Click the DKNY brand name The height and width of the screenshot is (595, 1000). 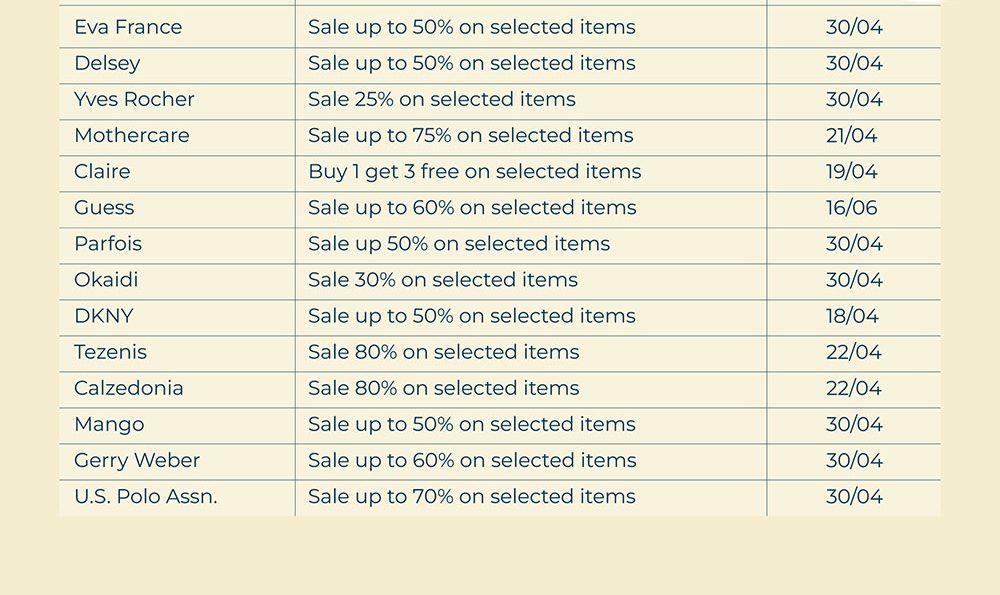[103, 316]
